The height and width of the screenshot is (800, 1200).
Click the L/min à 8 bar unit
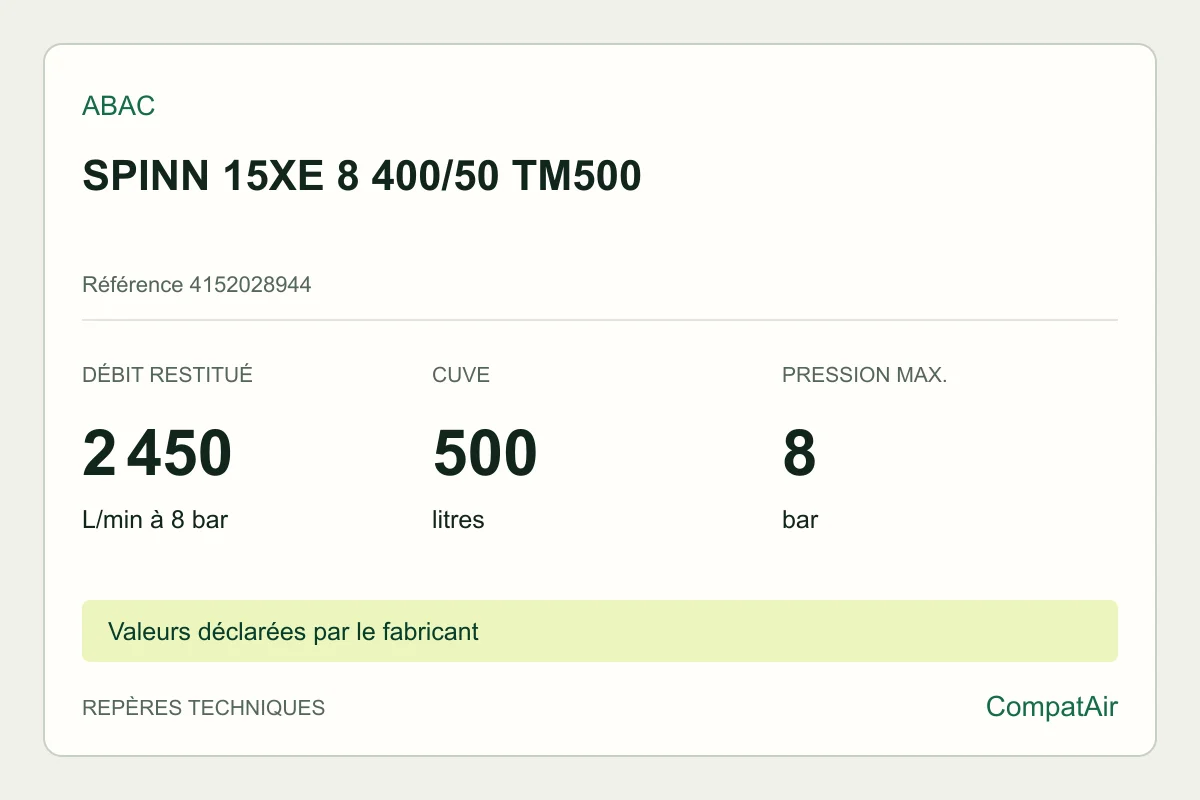click(x=155, y=520)
